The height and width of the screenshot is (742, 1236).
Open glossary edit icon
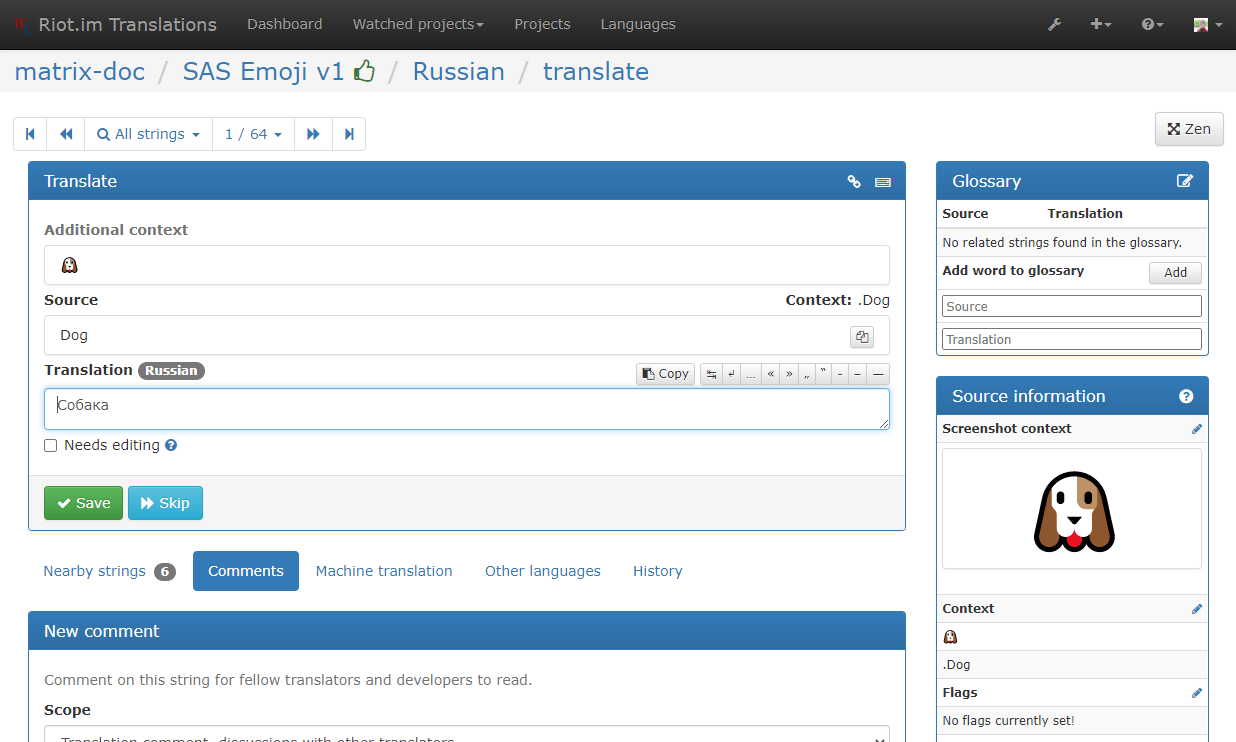coord(1185,181)
